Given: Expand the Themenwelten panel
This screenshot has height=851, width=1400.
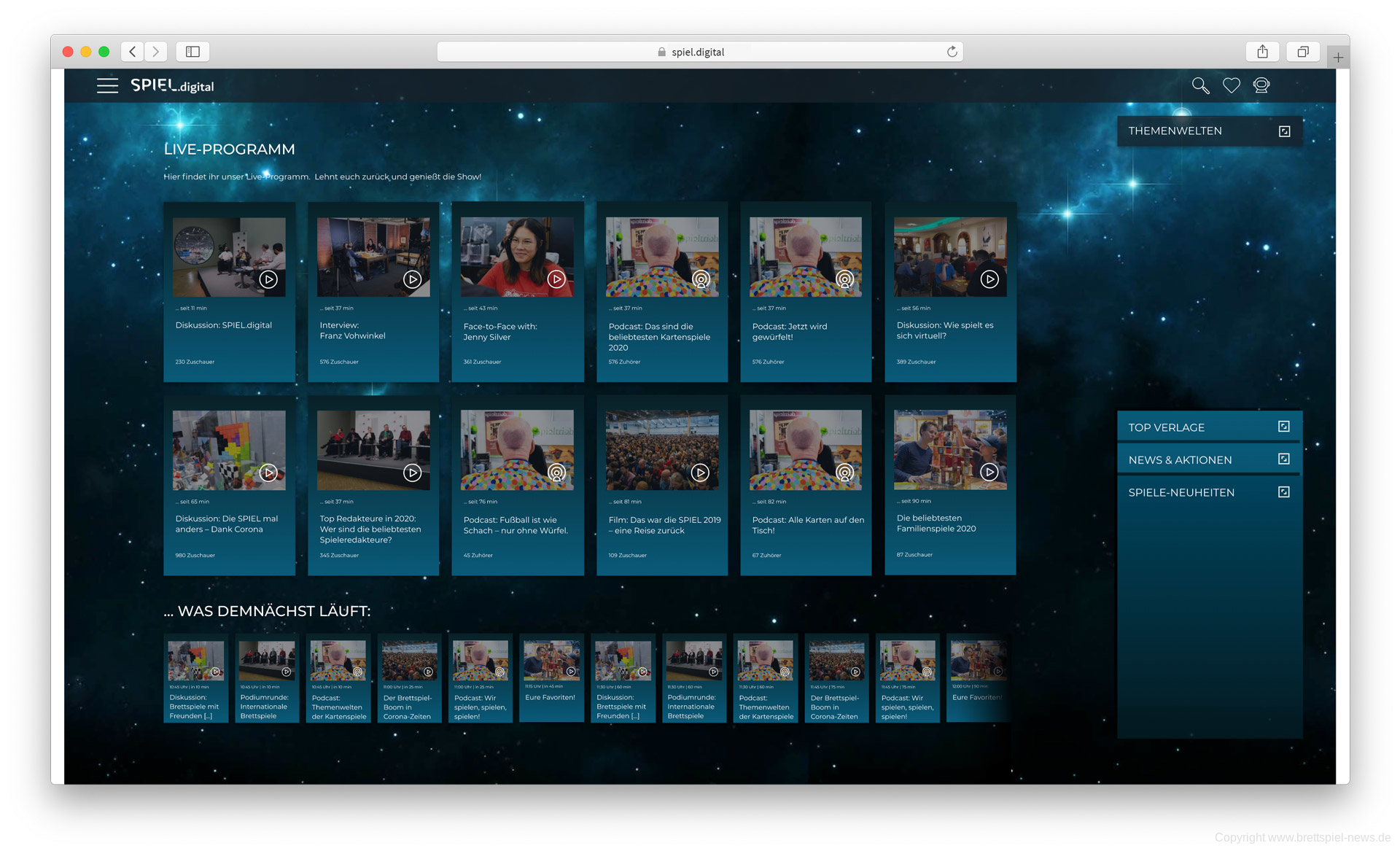Looking at the screenshot, I should pyautogui.click(x=1284, y=131).
